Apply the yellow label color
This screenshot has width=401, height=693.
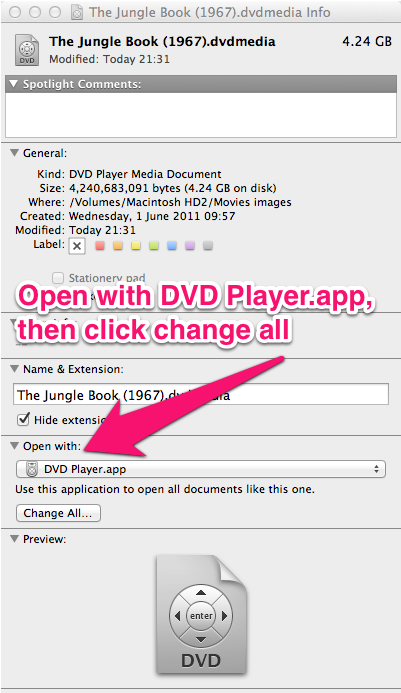(136, 245)
